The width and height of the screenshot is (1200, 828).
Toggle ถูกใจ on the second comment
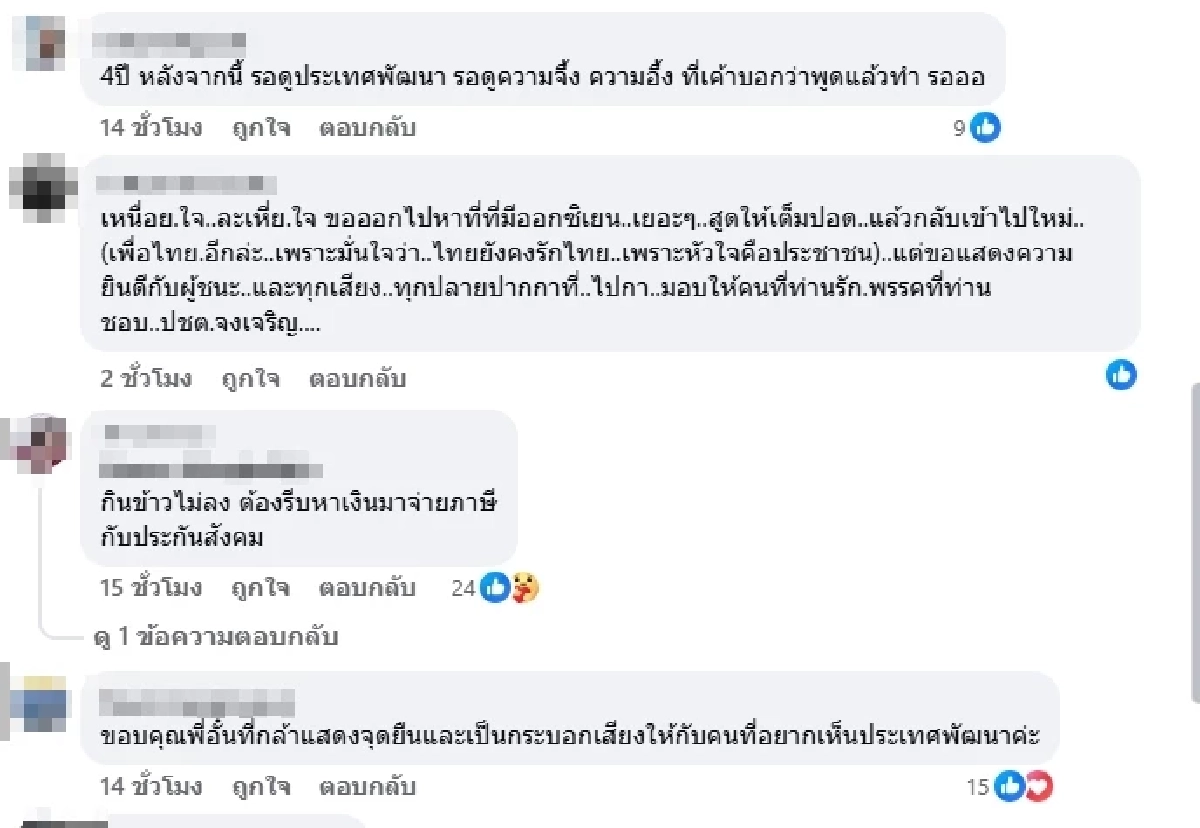click(x=250, y=379)
